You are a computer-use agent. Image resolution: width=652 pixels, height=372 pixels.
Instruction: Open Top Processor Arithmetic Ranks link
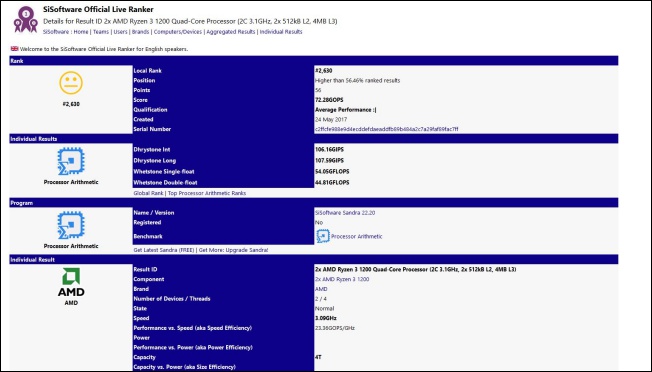[207, 193]
